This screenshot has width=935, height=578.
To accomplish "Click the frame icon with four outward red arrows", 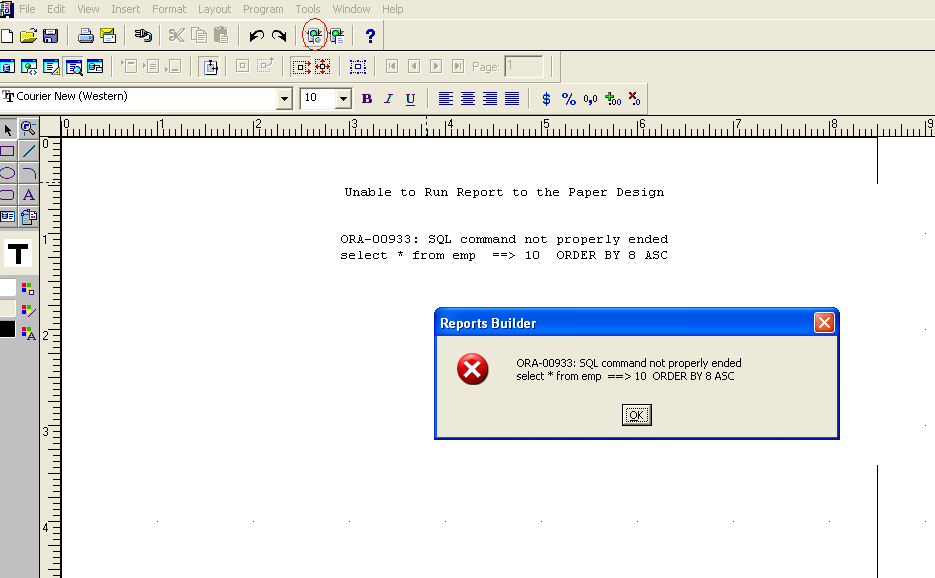I will click(323, 67).
